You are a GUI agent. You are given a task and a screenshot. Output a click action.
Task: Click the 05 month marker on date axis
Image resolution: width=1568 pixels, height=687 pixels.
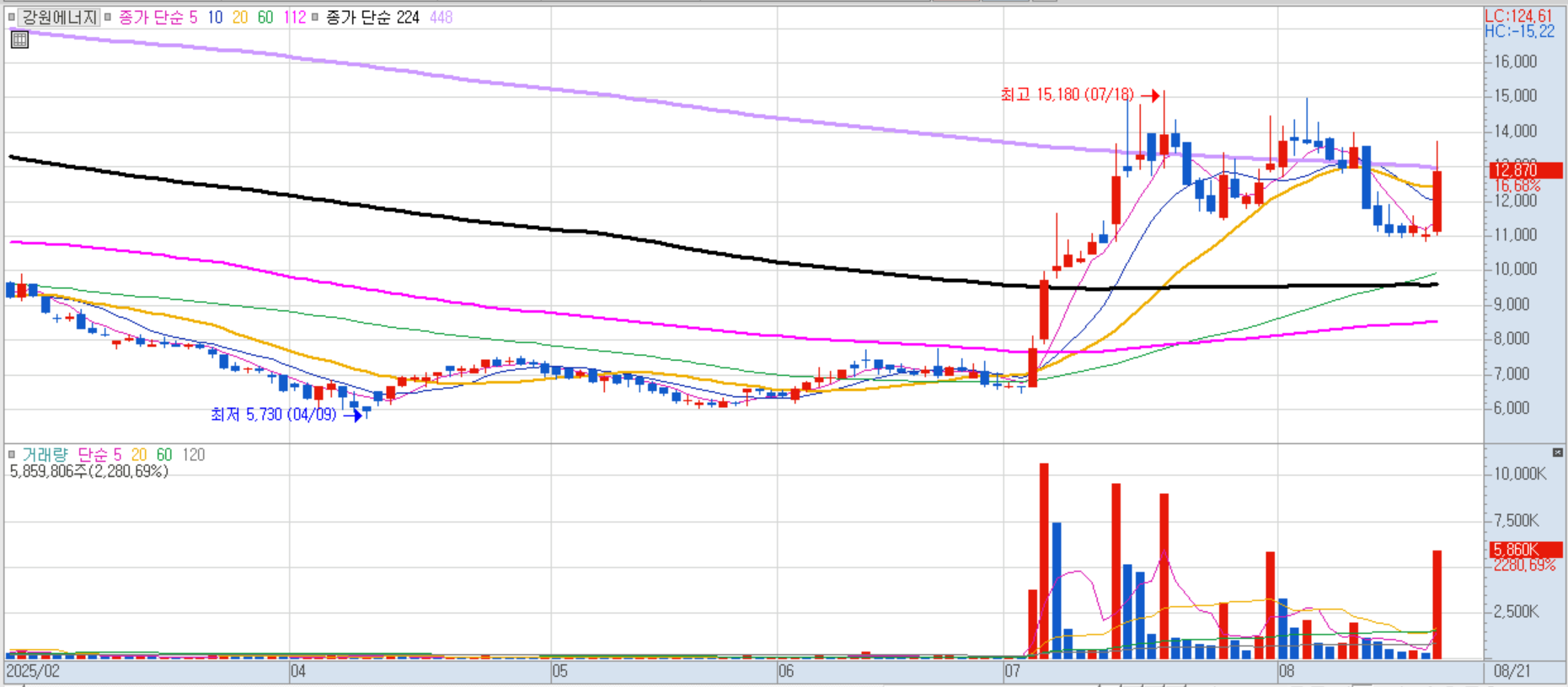coord(559,672)
